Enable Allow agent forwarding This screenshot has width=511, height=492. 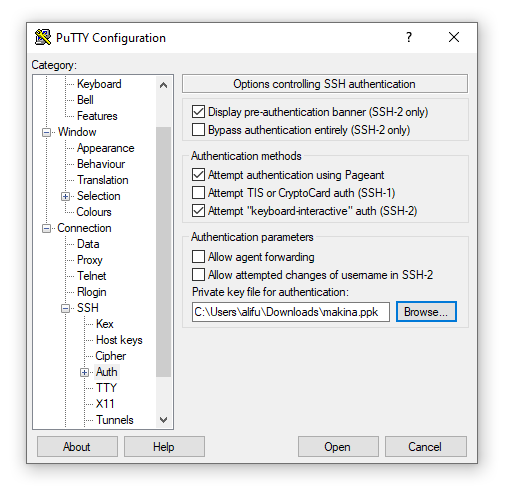pyautogui.click(x=198, y=257)
